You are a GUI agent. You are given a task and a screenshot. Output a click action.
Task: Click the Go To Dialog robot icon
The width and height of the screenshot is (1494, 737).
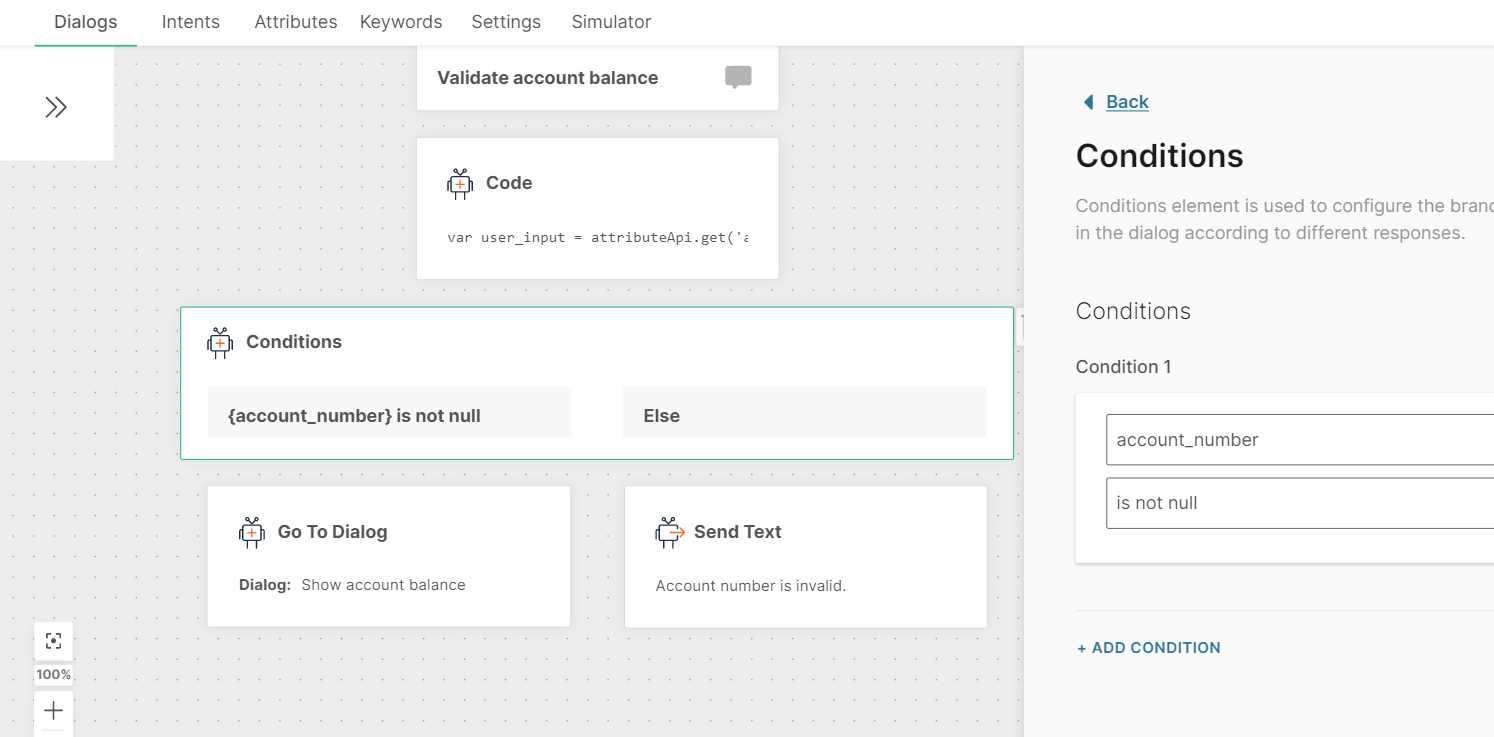tap(252, 532)
